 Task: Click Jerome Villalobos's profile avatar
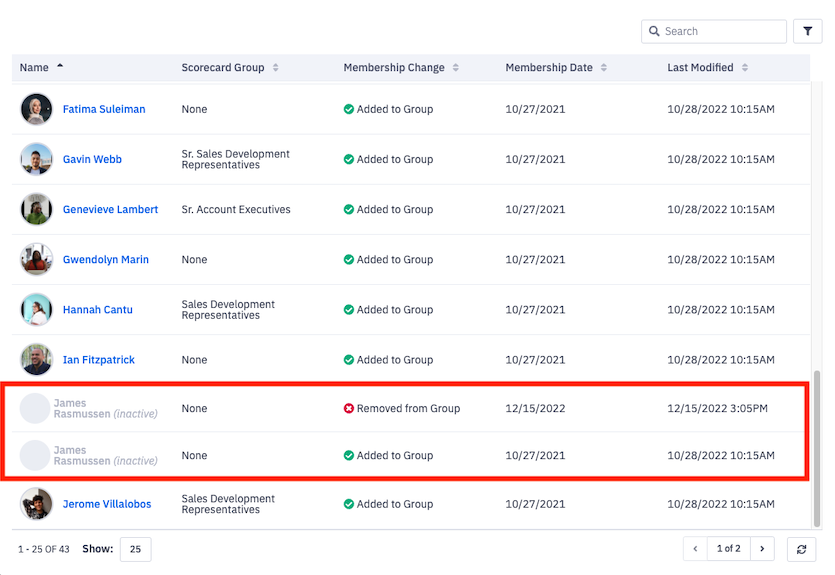[x=36, y=504]
